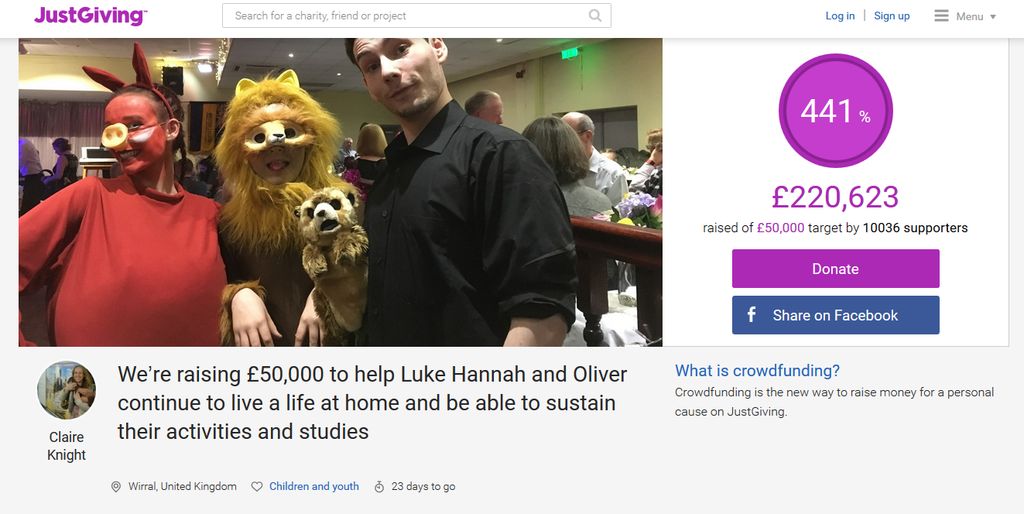Click the Sign up link
This screenshot has height=514, width=1024.
coord(892,16)
